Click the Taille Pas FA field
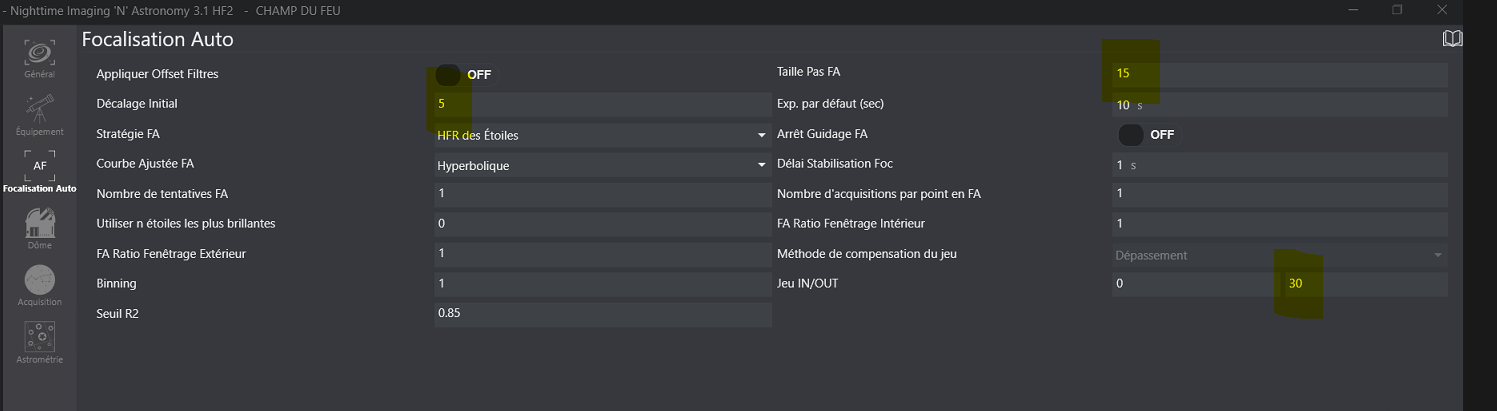1497x411 pixels. (x=1280, y=74)
